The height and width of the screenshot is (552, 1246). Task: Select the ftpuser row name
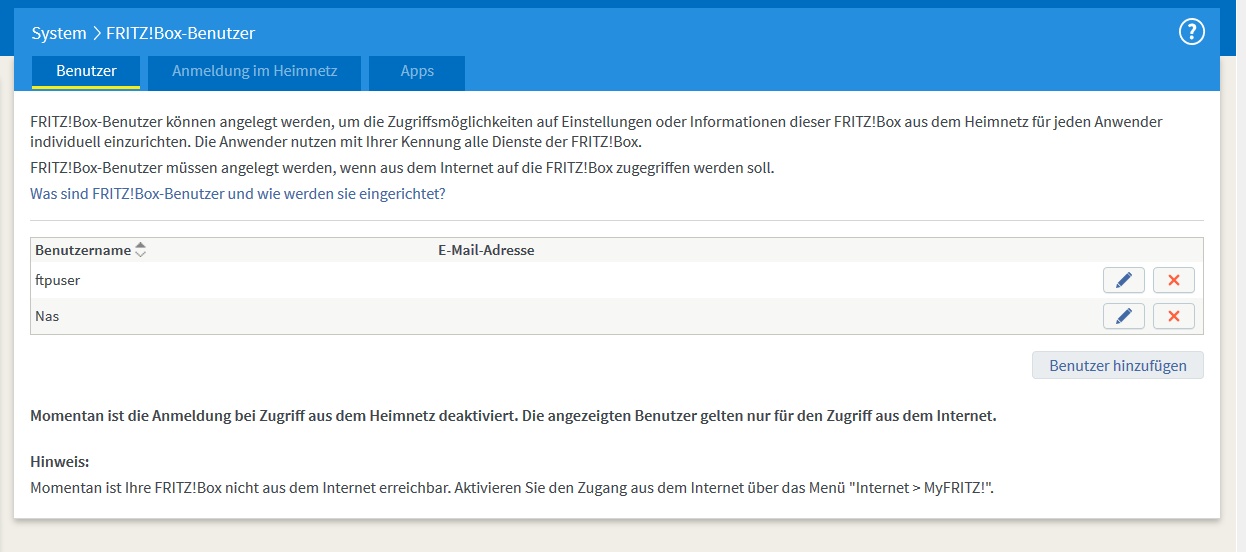pyautogui.click(x=57, y=281)
